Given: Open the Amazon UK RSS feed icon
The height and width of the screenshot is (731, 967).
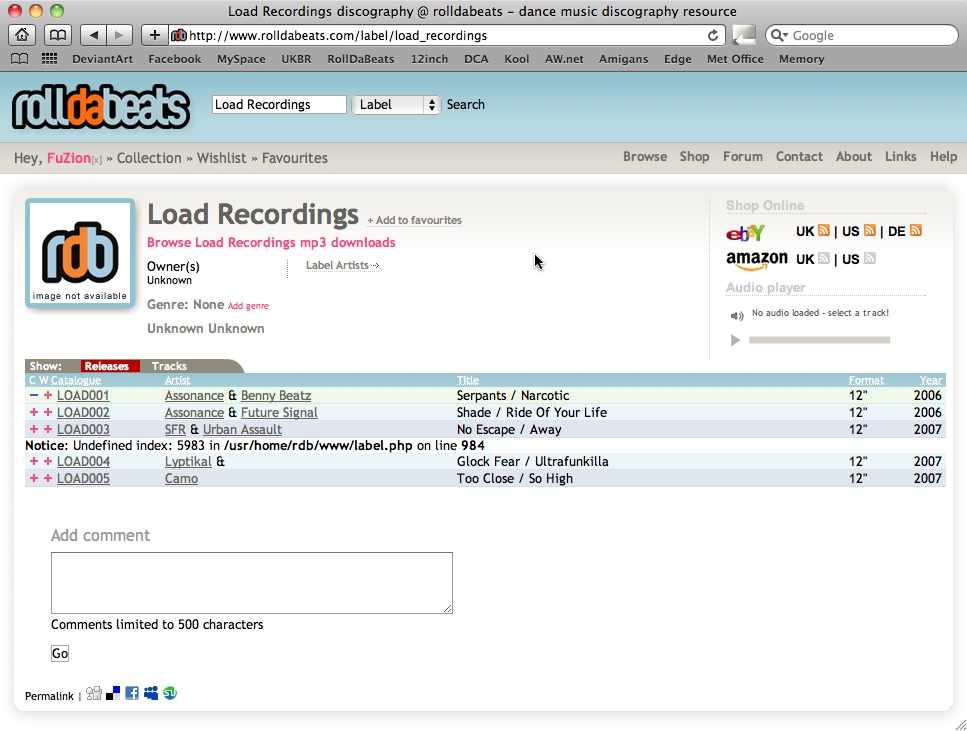Looking at the screenshot, I should tap(824, 258).
